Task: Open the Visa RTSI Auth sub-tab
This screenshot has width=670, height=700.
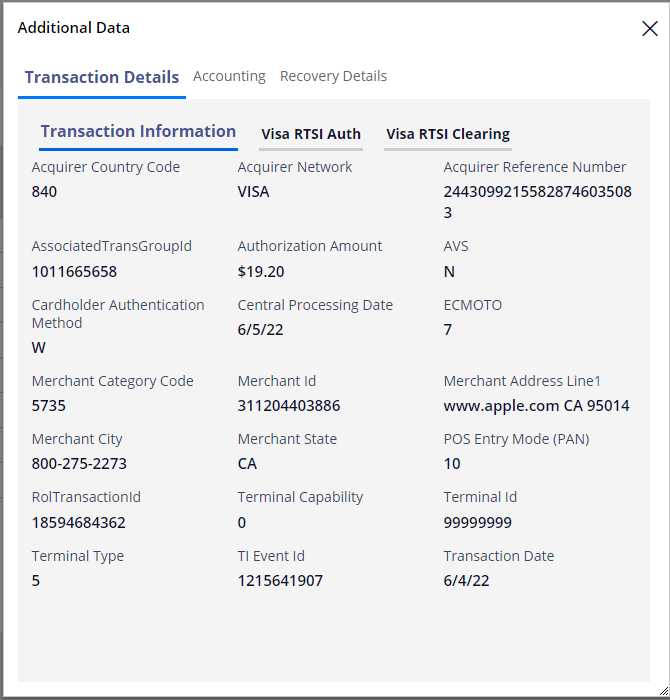Action: click(311, 134)
